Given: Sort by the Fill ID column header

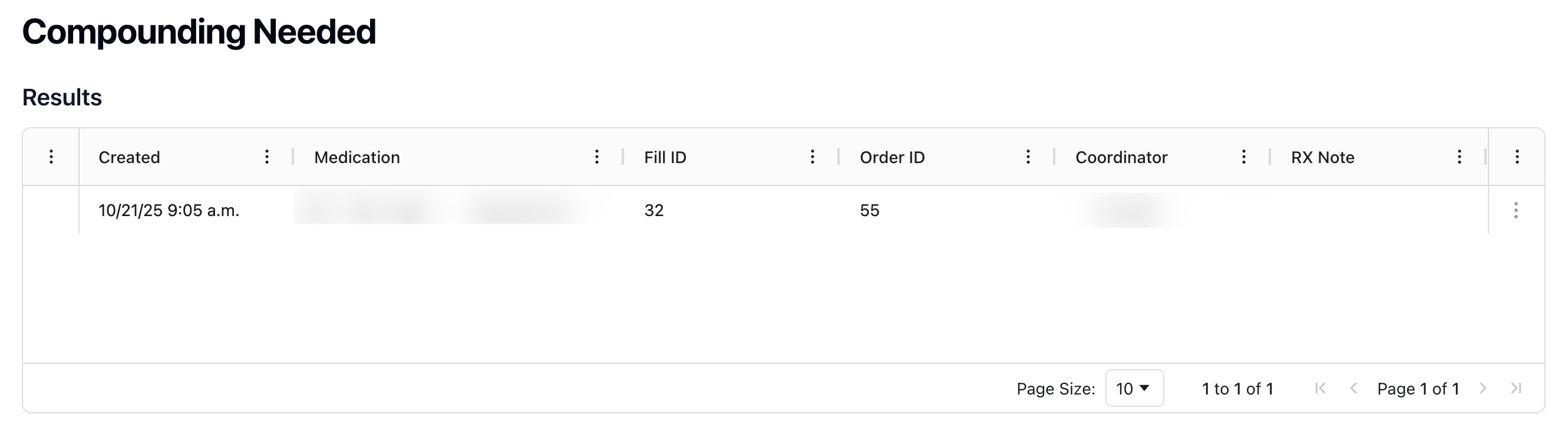Looking at the screenshot, I should 665,157.
